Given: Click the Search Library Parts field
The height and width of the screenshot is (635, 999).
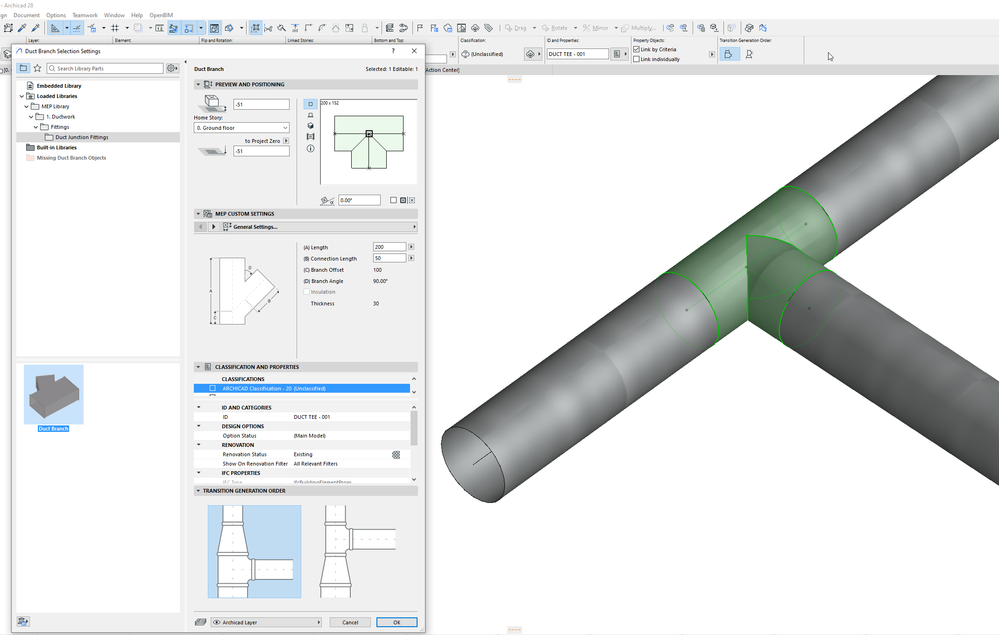Looking at the screenshot, I should pos(104,68).
